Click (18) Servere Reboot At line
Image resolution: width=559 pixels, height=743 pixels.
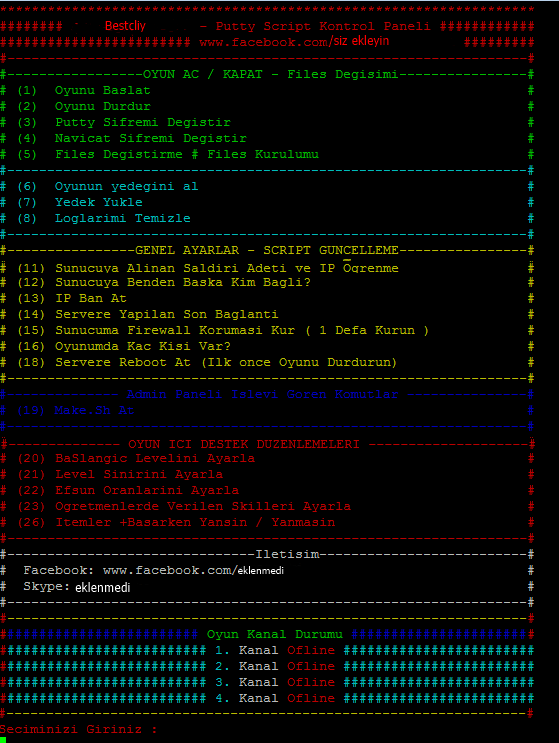(x=207, y=362)
